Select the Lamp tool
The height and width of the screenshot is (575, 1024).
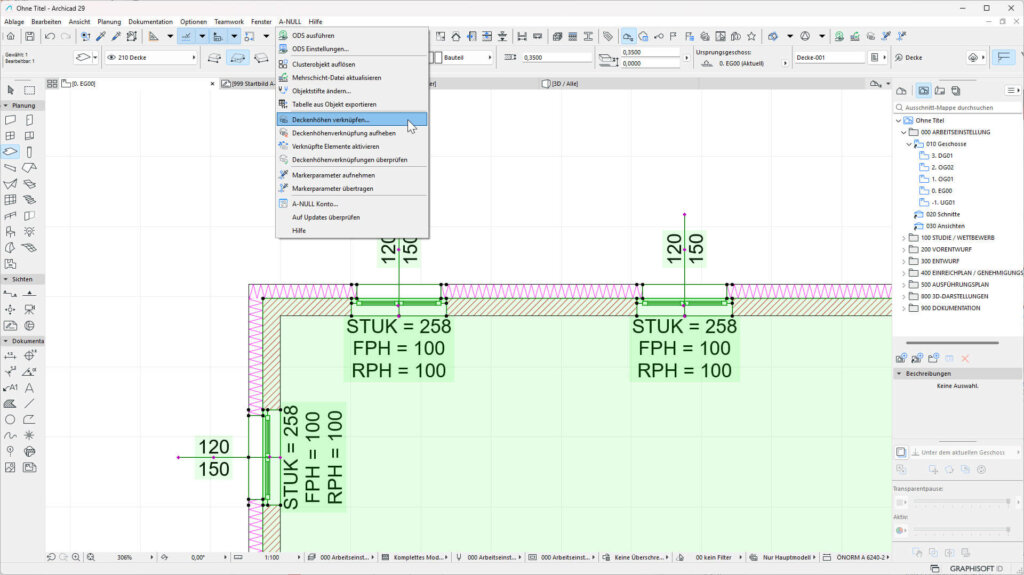(x=29, y=232)
